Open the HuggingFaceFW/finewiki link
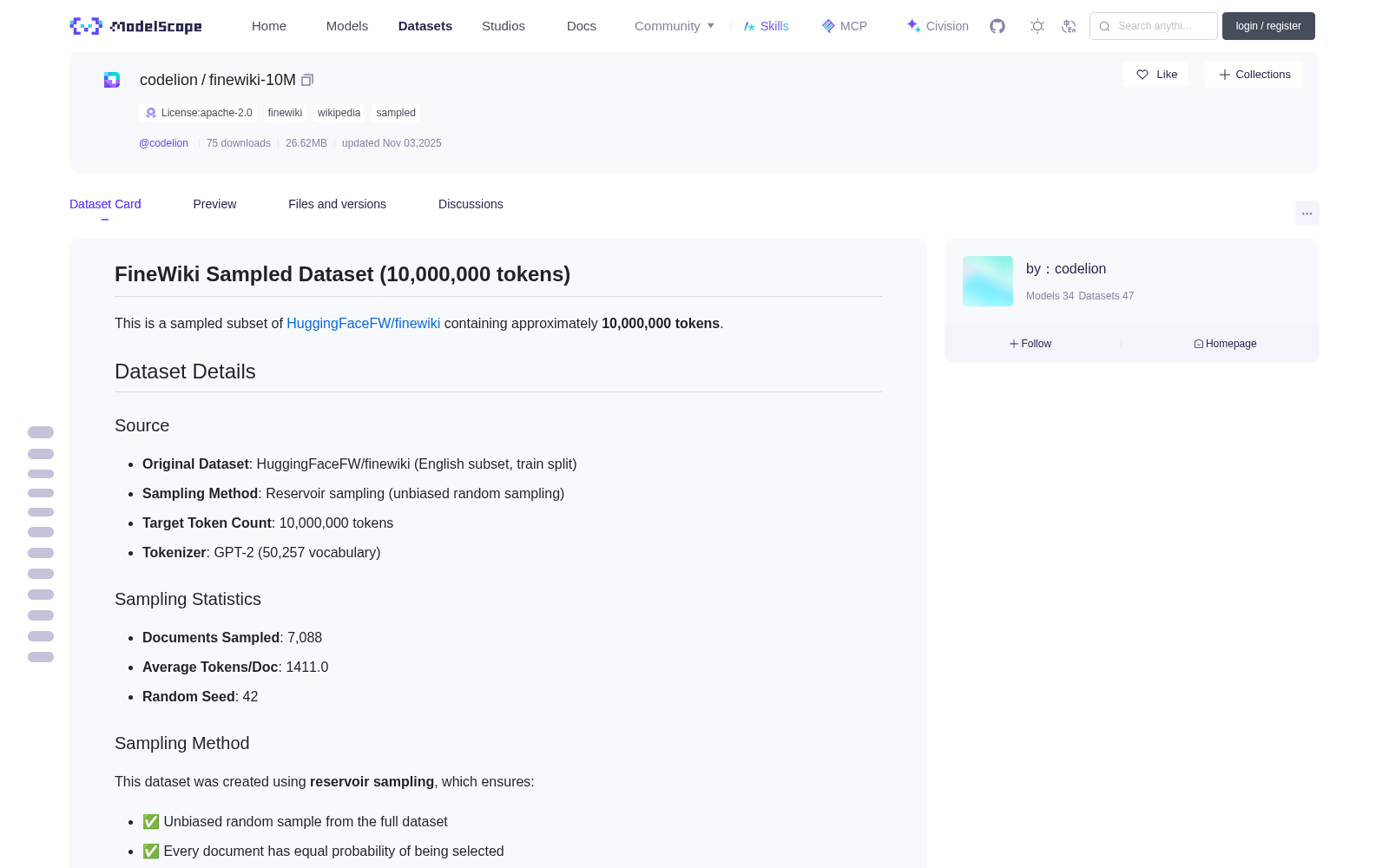Screen dimensions: 1389x868 click(363, 323)
